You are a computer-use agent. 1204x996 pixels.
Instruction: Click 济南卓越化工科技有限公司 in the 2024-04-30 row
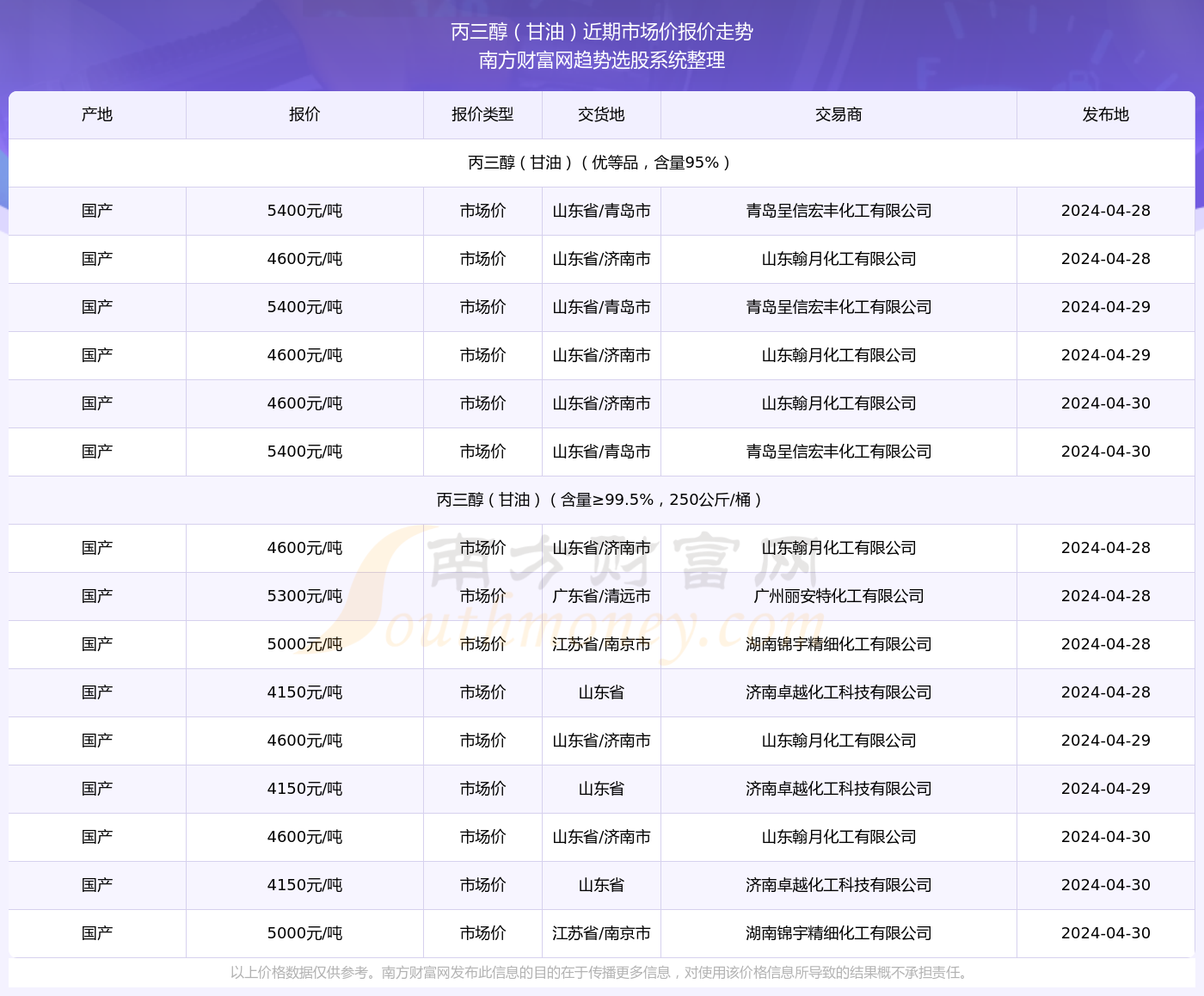[838, 885]
